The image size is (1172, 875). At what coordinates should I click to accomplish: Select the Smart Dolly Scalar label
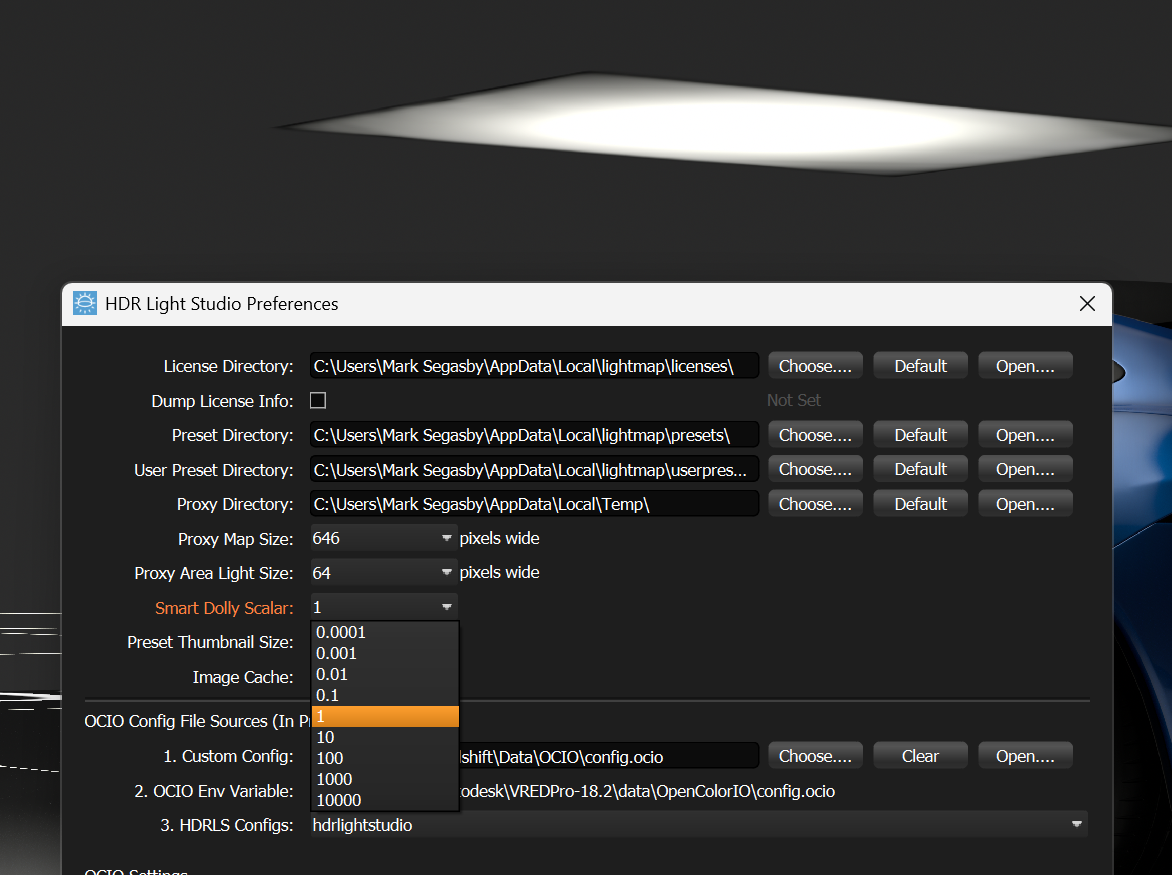click(224, 607)
